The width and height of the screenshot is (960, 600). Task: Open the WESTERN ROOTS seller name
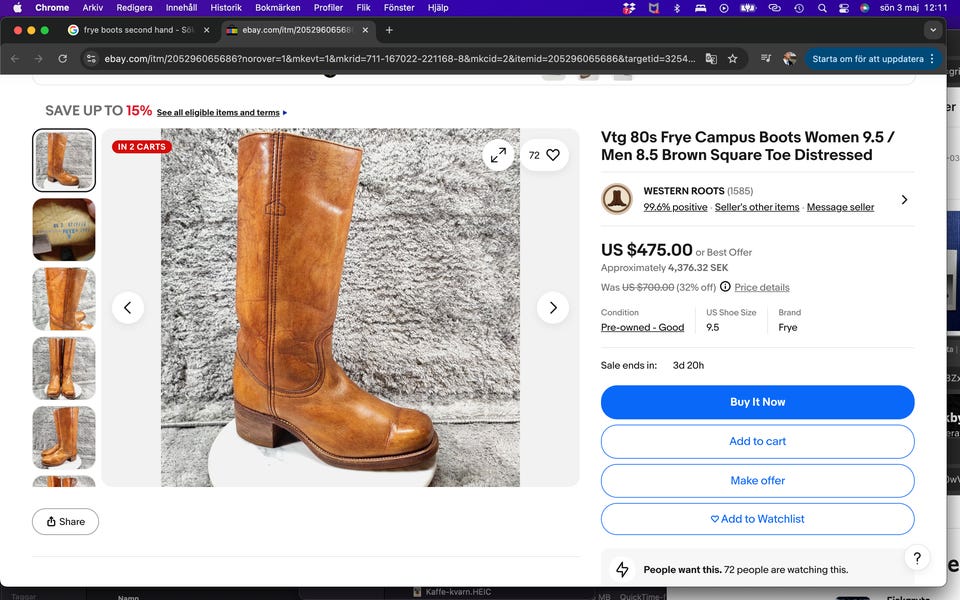(x=683, y=191)
